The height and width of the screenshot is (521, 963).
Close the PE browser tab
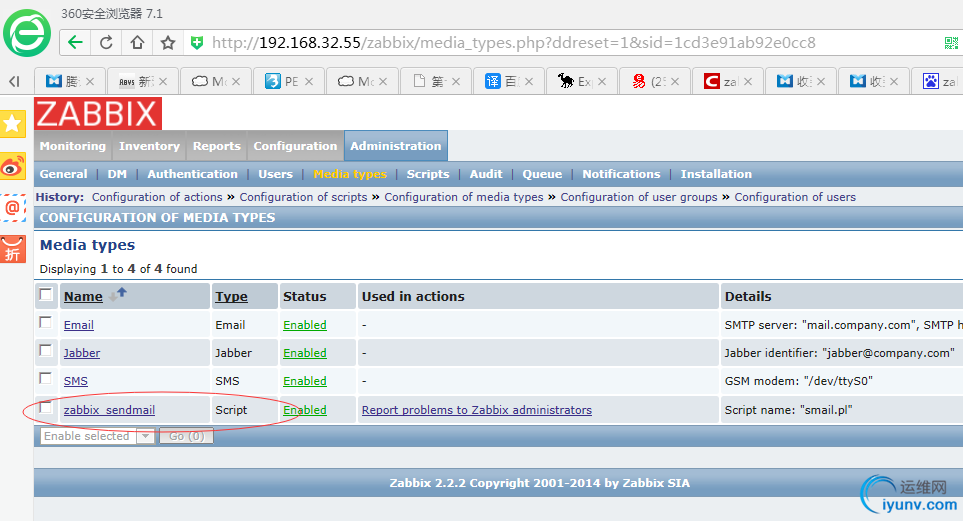309,81
